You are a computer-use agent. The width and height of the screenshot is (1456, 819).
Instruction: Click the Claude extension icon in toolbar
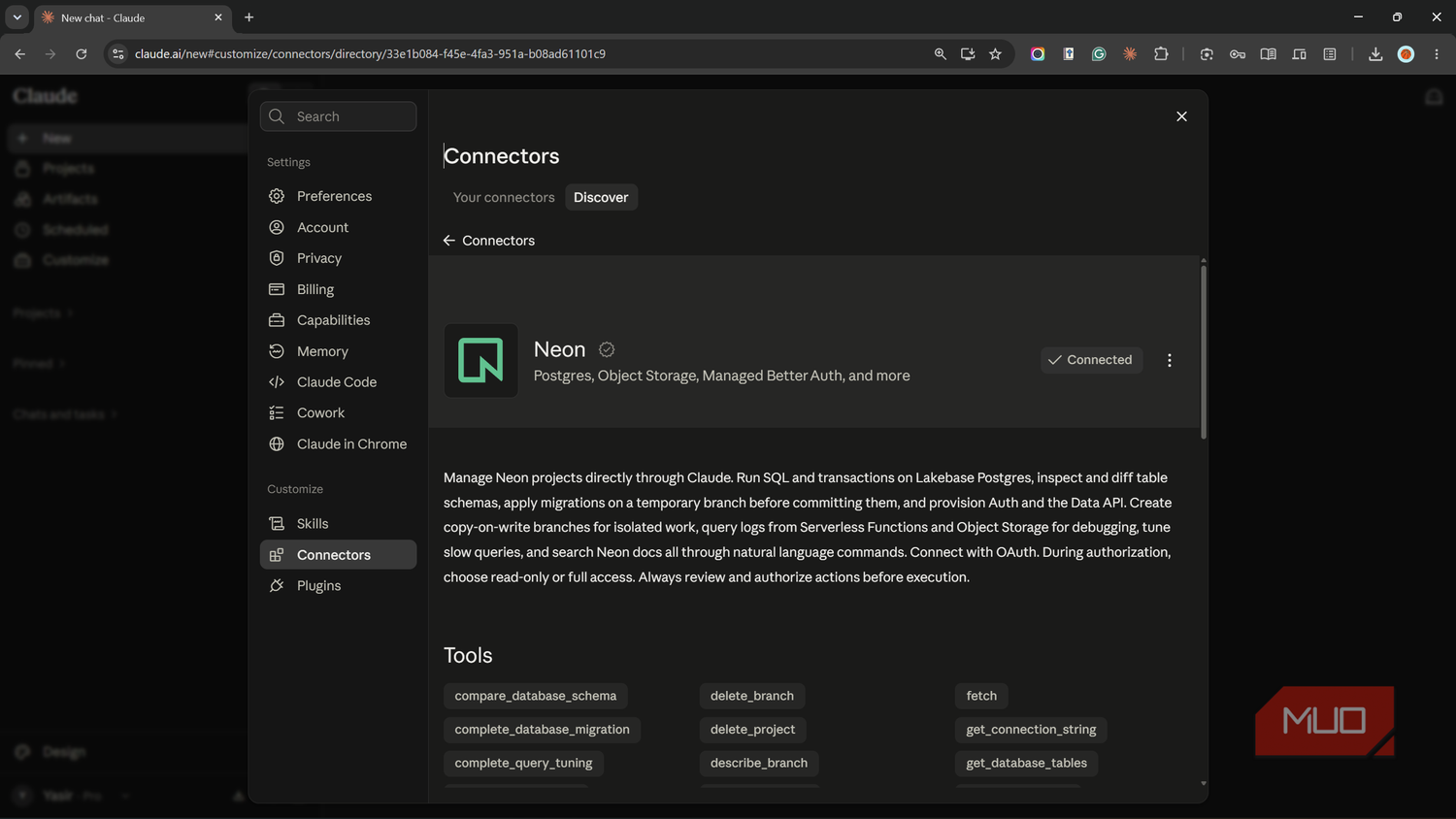(x=1130, y=54)
